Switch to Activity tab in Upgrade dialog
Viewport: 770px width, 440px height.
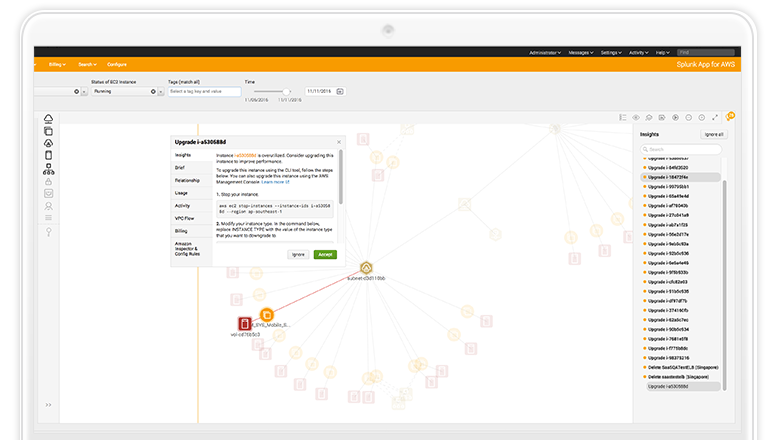pyautogui.click(x=192, y=206)
